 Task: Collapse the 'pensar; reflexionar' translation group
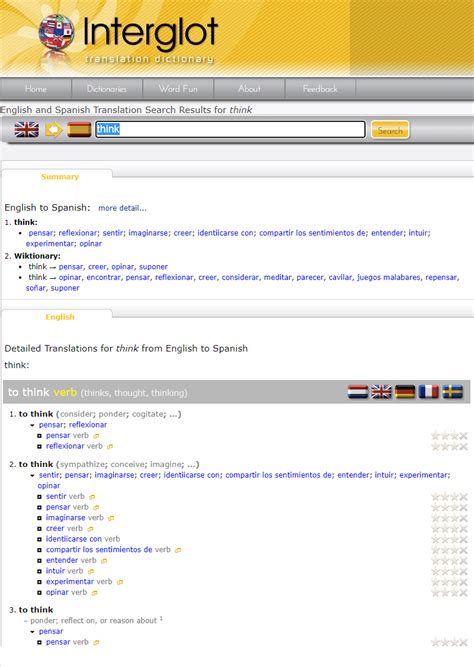point(32,425)
